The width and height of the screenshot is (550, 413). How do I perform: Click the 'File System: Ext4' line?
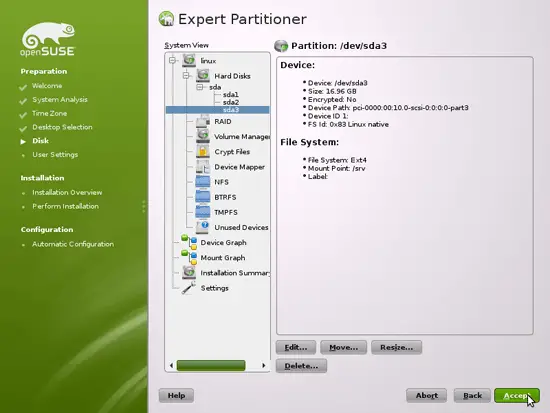(x=337, y=160)
